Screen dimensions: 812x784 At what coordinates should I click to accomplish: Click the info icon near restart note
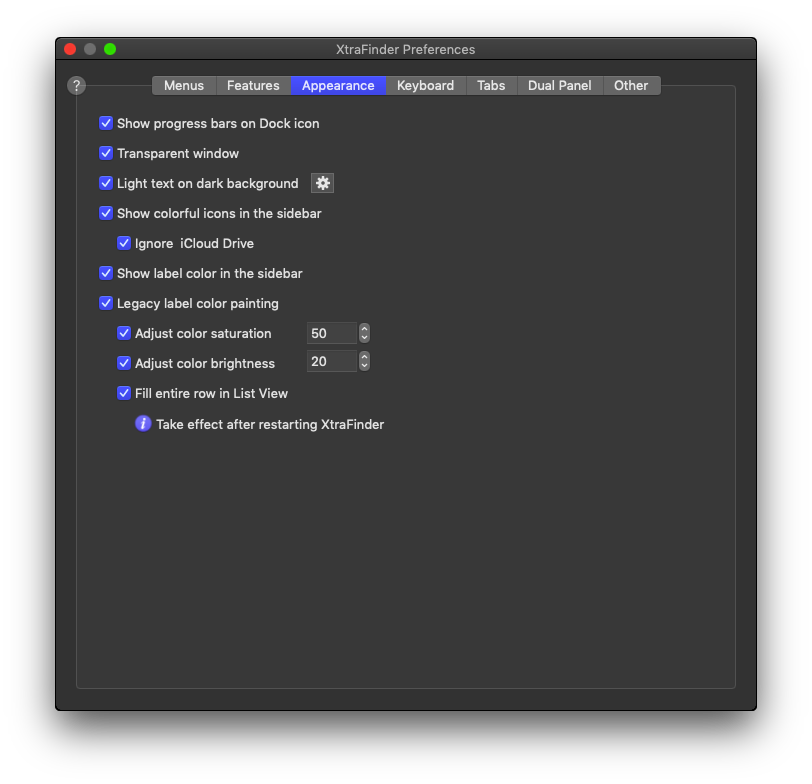click(143, 424)
